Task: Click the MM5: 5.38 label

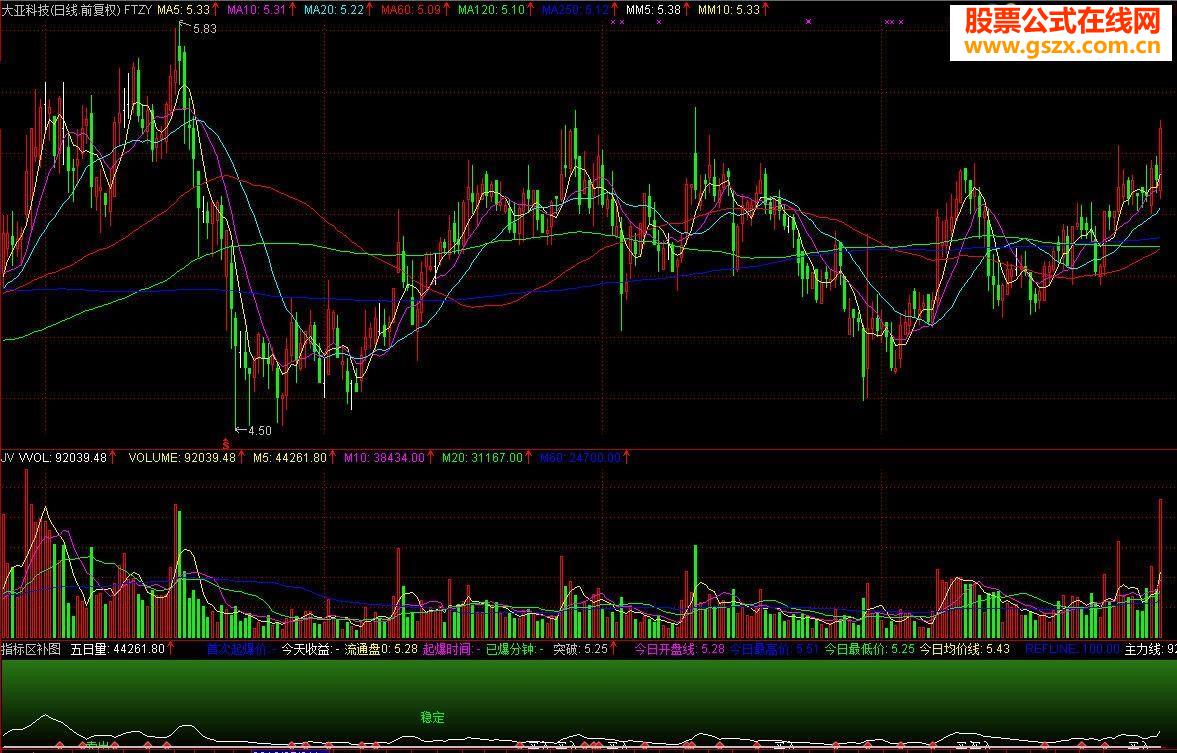Action: click(x=653, y=10)
